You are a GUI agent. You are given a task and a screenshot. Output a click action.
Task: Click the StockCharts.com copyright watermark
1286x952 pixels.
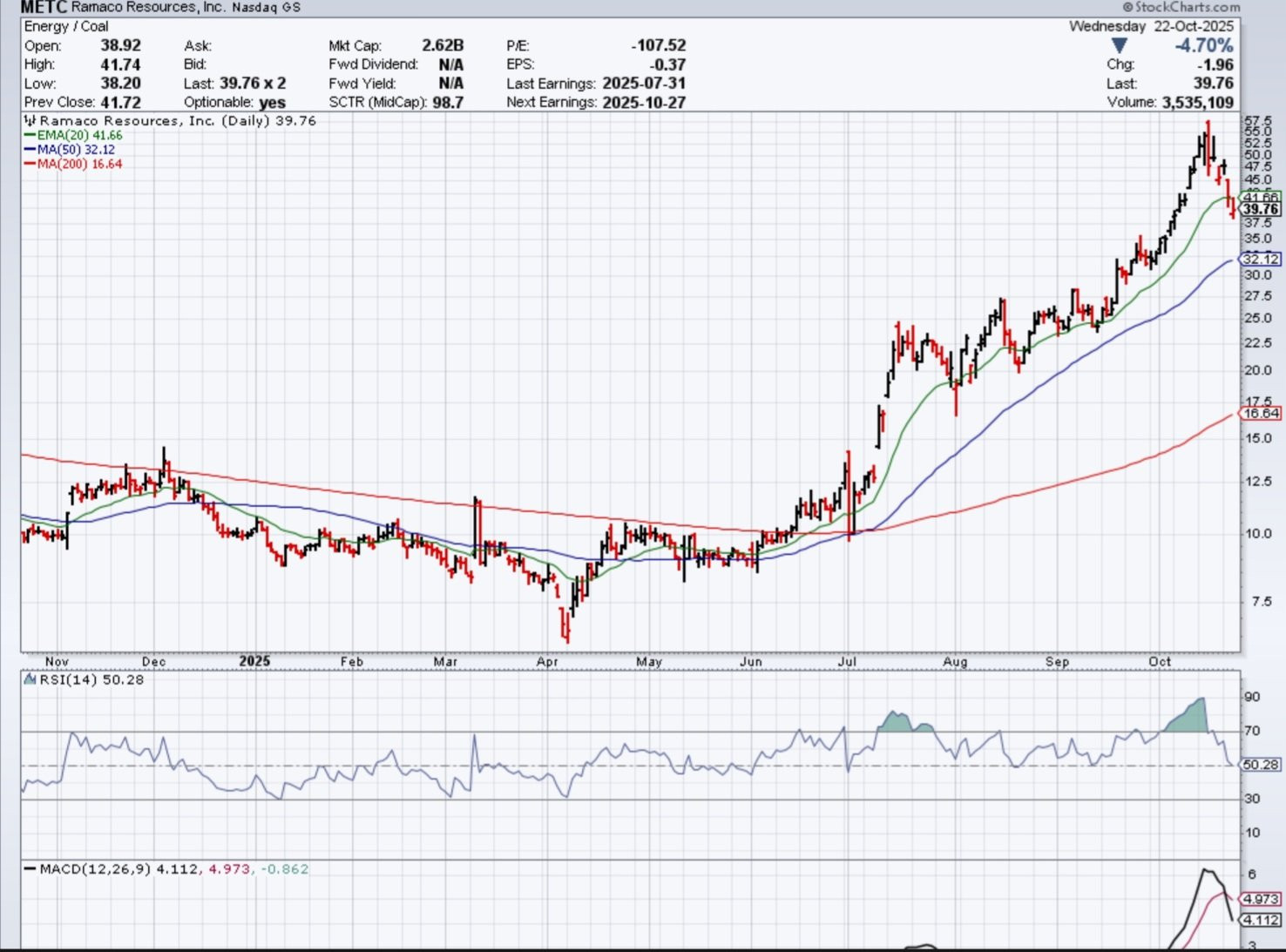coord(1181,7)
